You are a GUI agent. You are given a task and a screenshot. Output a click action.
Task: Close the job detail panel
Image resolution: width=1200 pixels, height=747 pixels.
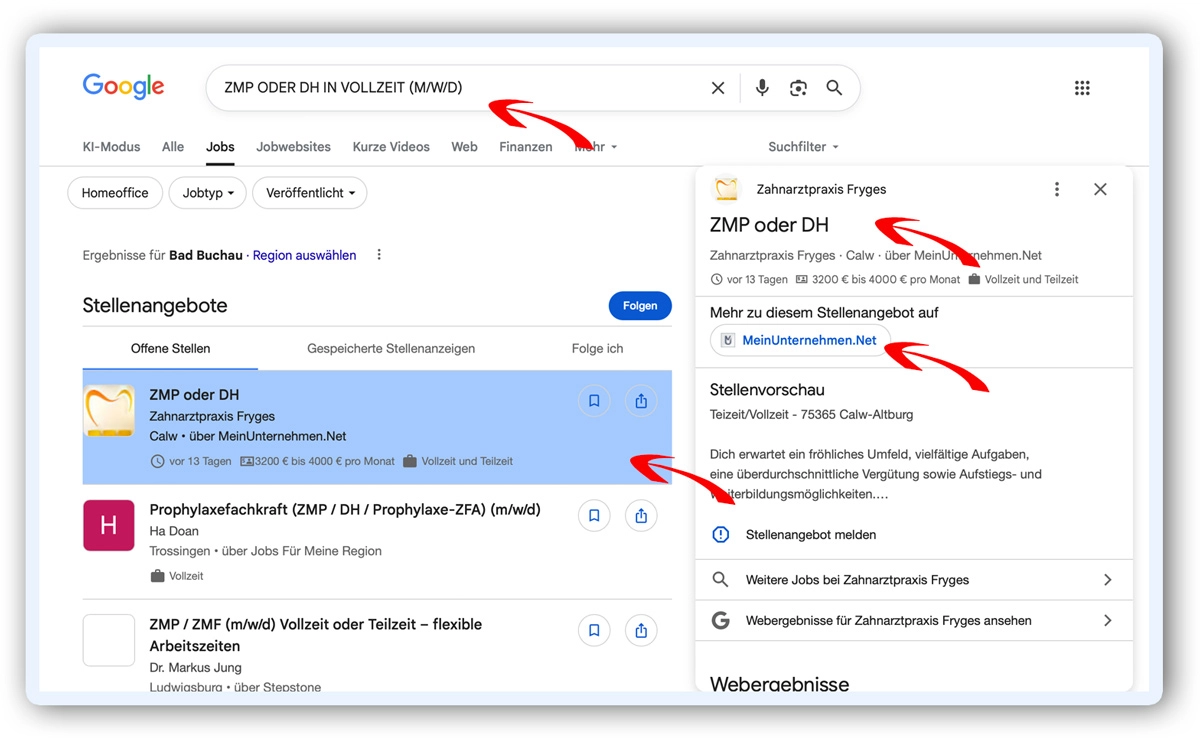pyautogui.click(x=1100, y=189)
